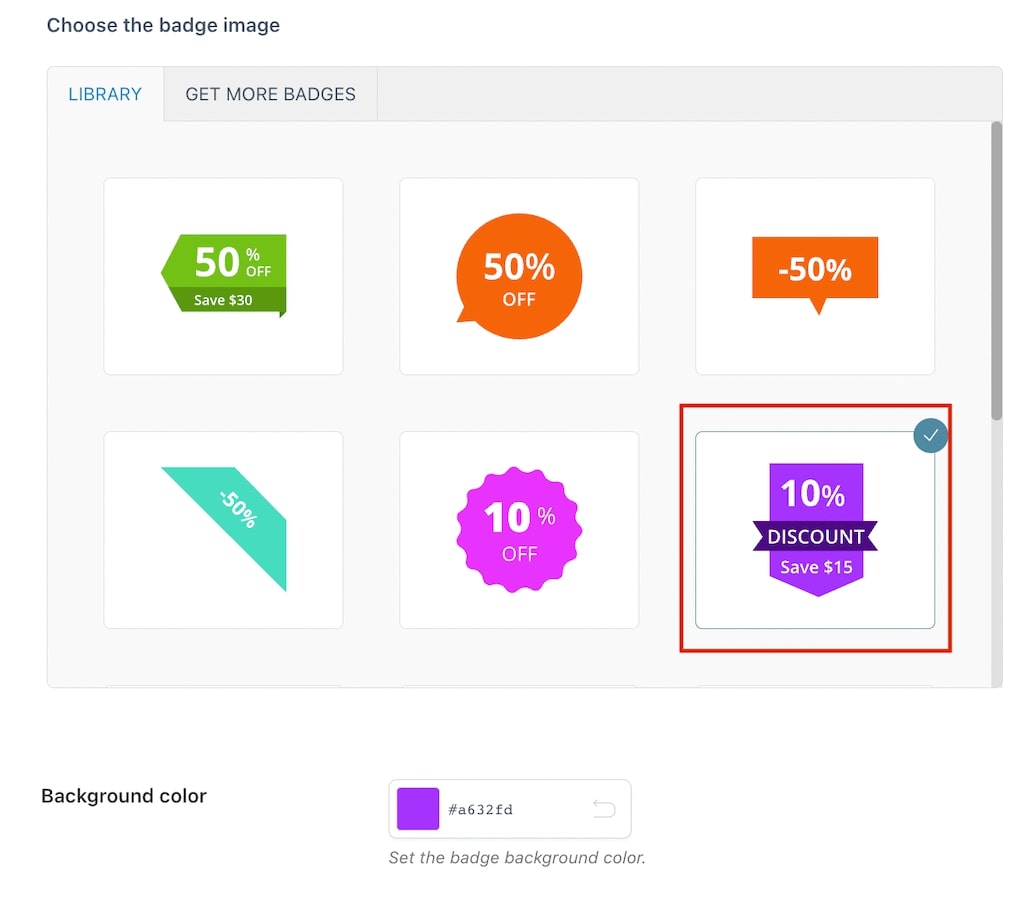This screenshot has height=900, width=1031.
Task: Switch to the LIBRARY tab
Action: click(105, 94)
